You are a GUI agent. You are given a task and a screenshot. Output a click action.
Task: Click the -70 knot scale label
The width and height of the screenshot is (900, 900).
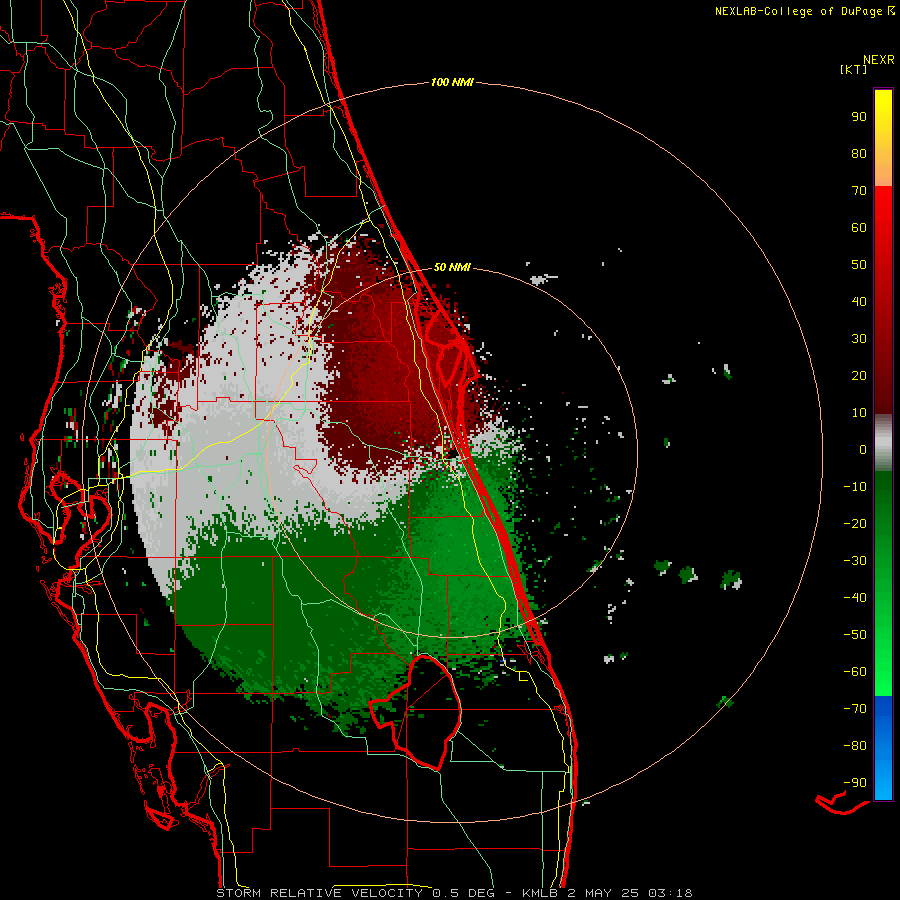point(855,709)
